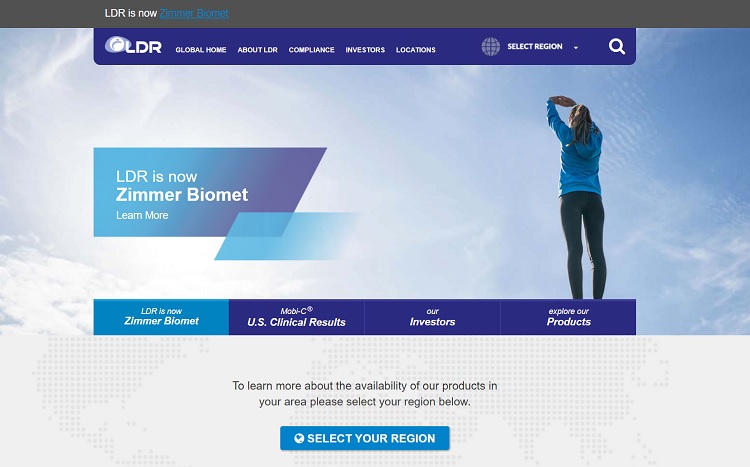Select the Mobi-C U.S. Clinical Results tab

[x=297, y=317]
